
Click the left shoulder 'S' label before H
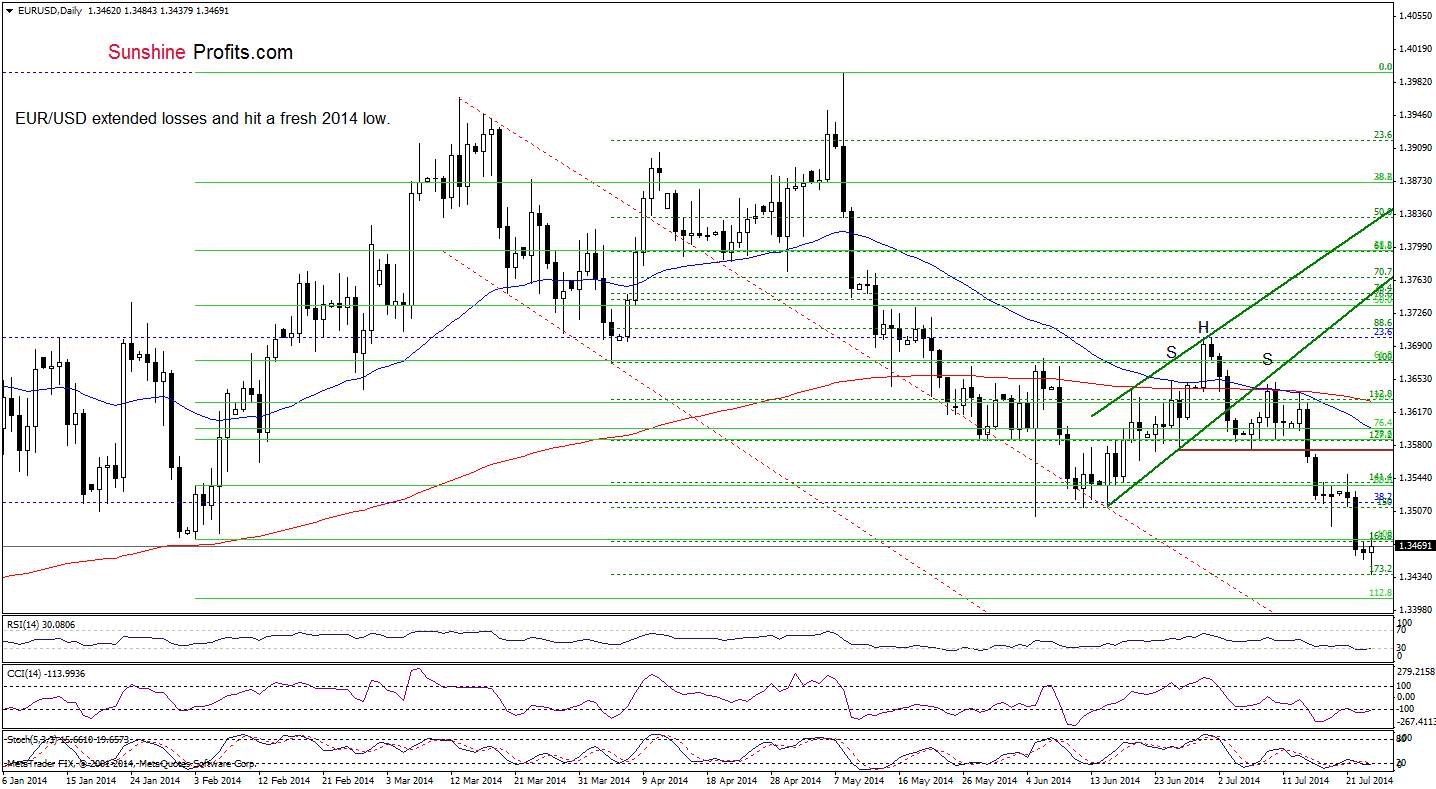[1170, 352]
